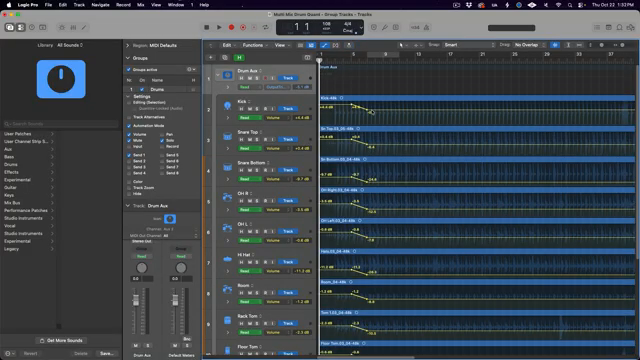The width and height of the screenshot is (640, 360).
Task: Open the Mixer button in control bar
Action: [x=73, y=27]
